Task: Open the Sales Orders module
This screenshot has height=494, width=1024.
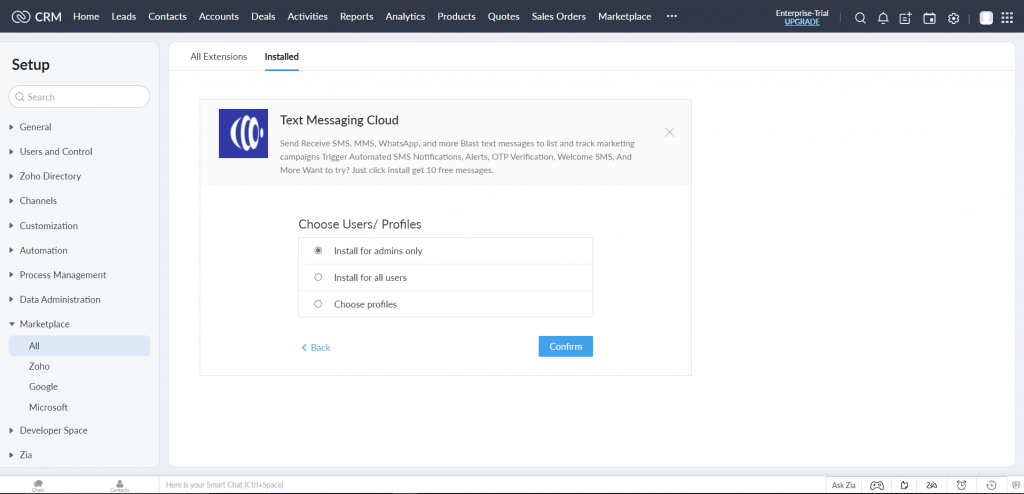Action: tap(559, 16)
